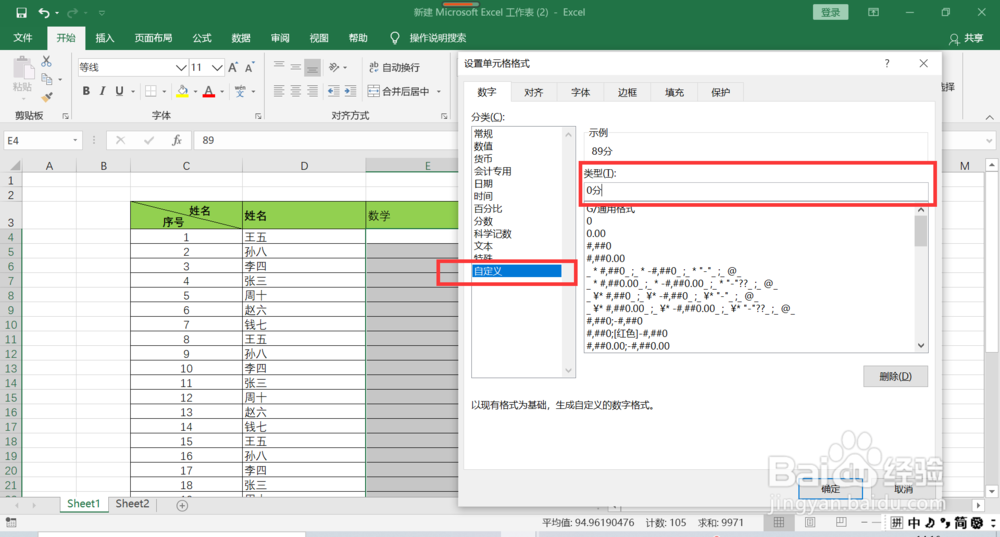1000x537 pixels.
Task: Switch to the 保护 dialog tab
Action: [x=720, y=92]
